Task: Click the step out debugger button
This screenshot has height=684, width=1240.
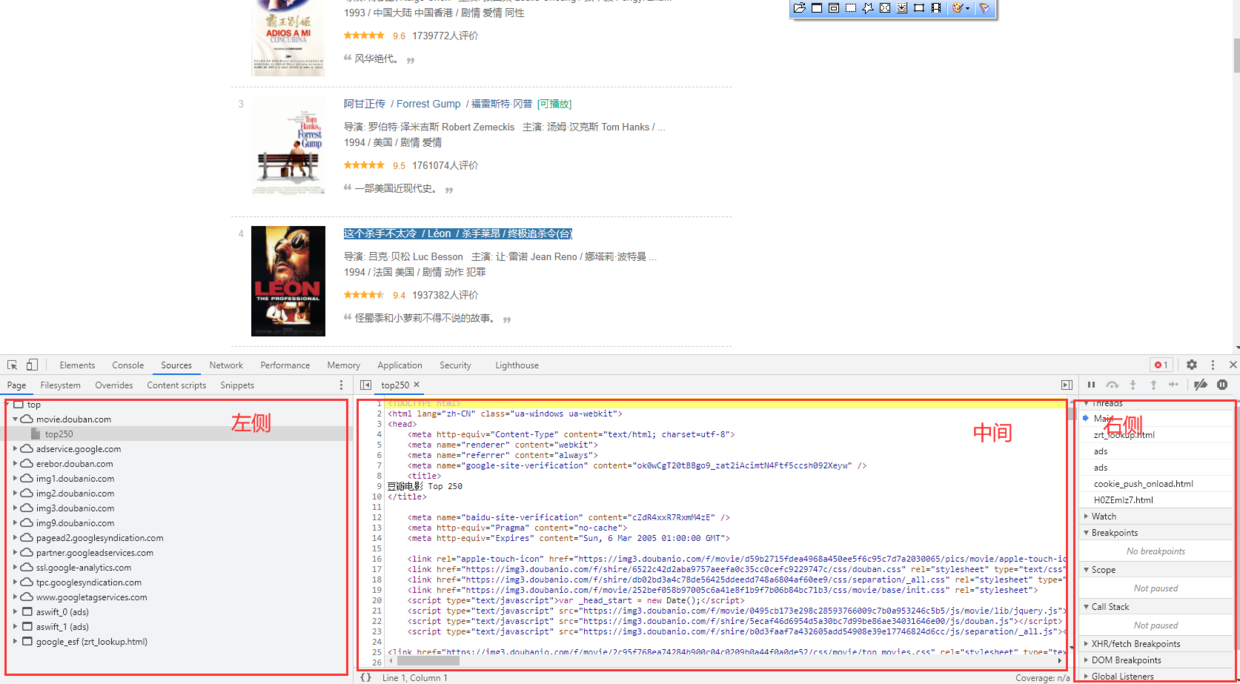Action: 1153,385
